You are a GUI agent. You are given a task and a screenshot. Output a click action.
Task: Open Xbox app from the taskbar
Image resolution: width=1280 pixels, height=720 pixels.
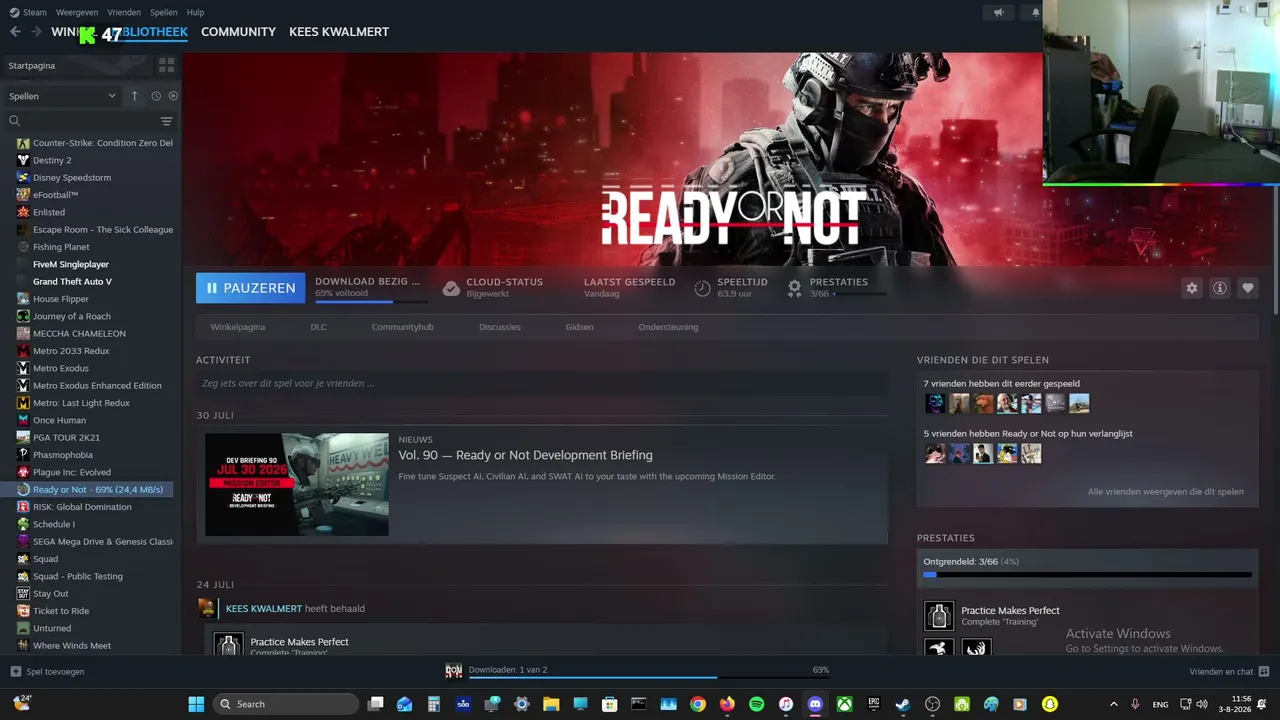844,704
